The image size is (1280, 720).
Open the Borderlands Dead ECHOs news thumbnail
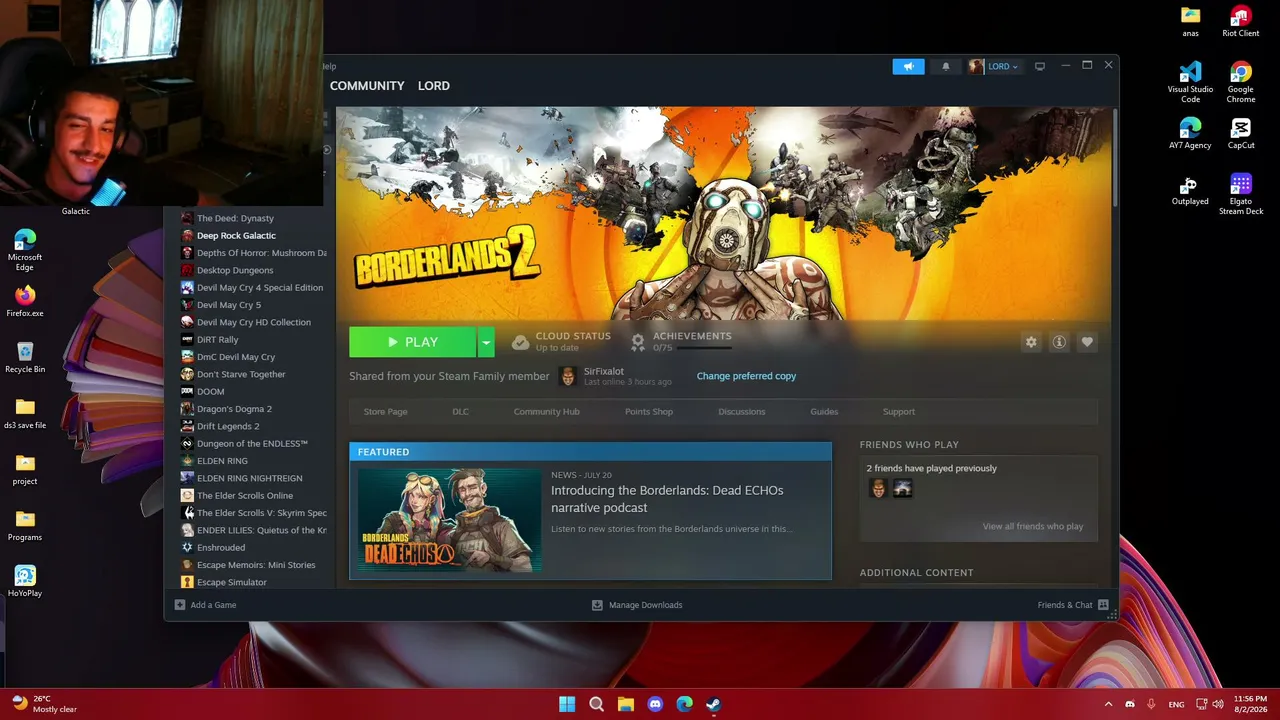click(450, 520)
